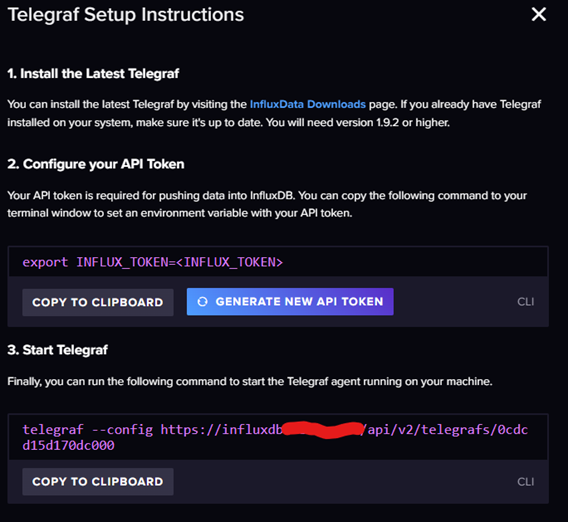Click the CLI label under telegraf command

[x=526, y=482]
